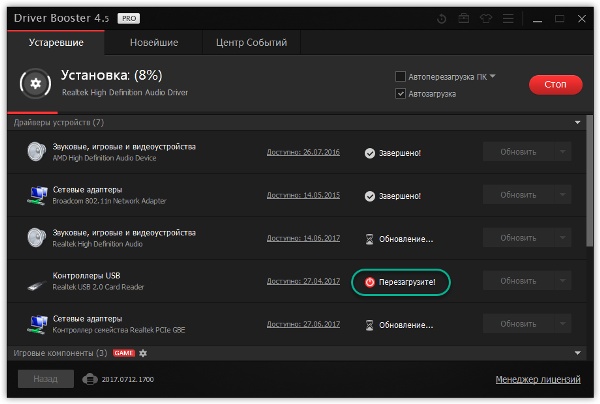Click the red installation progress bar
Viewport: 600px width, 404px height.
coord(33,112)
